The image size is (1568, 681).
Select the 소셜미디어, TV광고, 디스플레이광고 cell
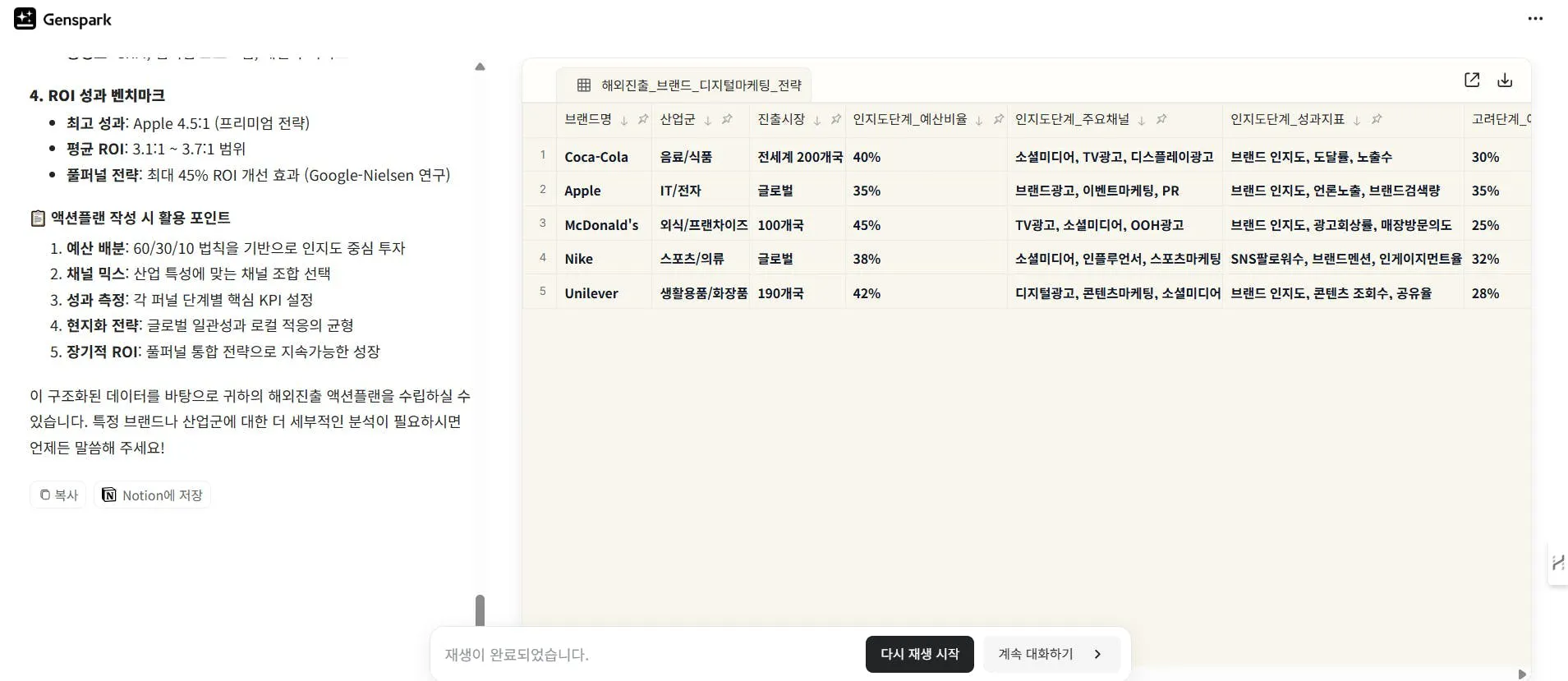(1115, 156)
